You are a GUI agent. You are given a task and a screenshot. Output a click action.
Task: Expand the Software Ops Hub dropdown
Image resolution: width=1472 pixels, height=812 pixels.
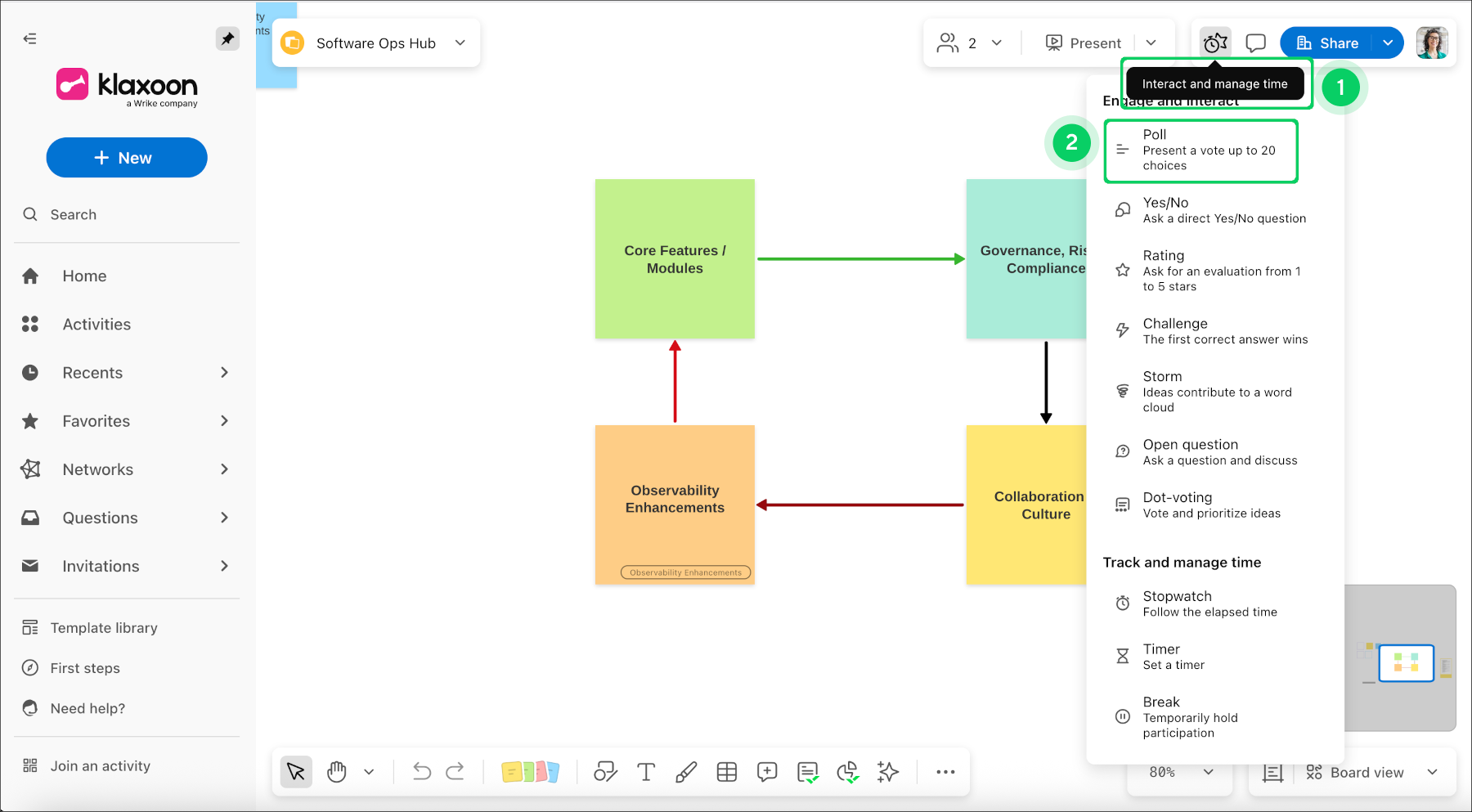(460, 43)
